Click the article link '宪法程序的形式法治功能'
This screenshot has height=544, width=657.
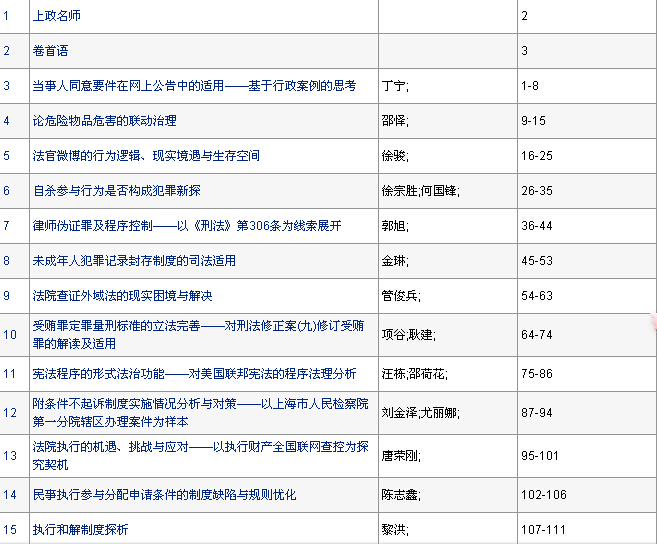click(x=194, y=374)
